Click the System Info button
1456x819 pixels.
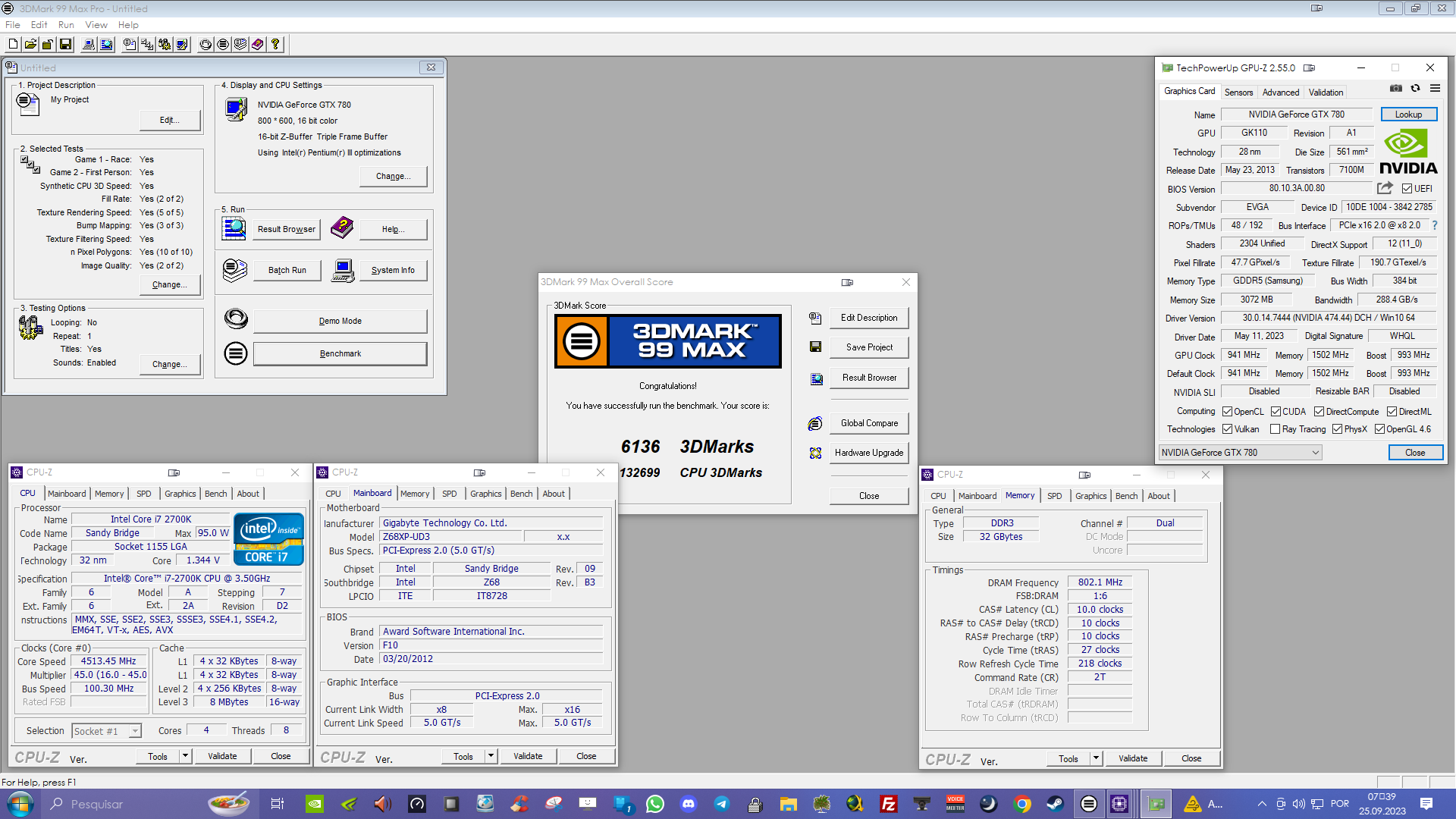tap(393, 270)
